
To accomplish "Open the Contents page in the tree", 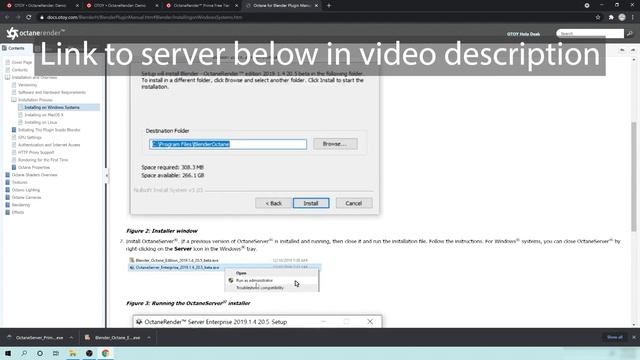I will point(20,70).
